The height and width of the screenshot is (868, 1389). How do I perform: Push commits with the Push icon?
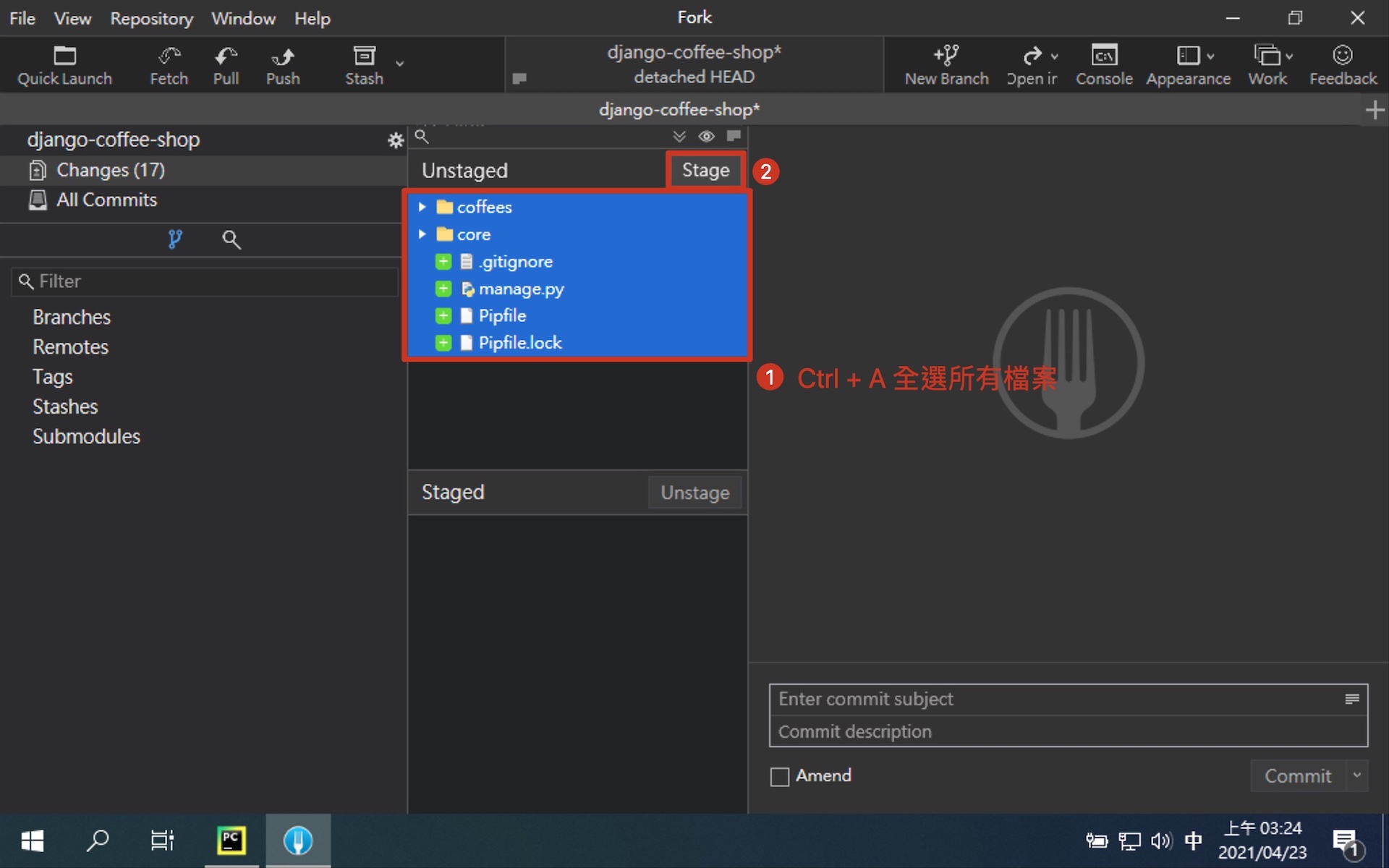[x=282, y=65]
